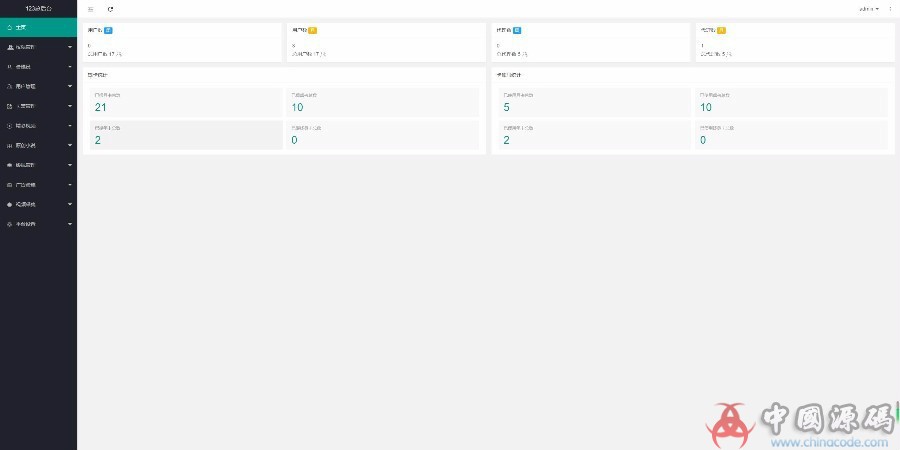Expand the 用户管理 sidebar submenu arrow

(69, 86)
